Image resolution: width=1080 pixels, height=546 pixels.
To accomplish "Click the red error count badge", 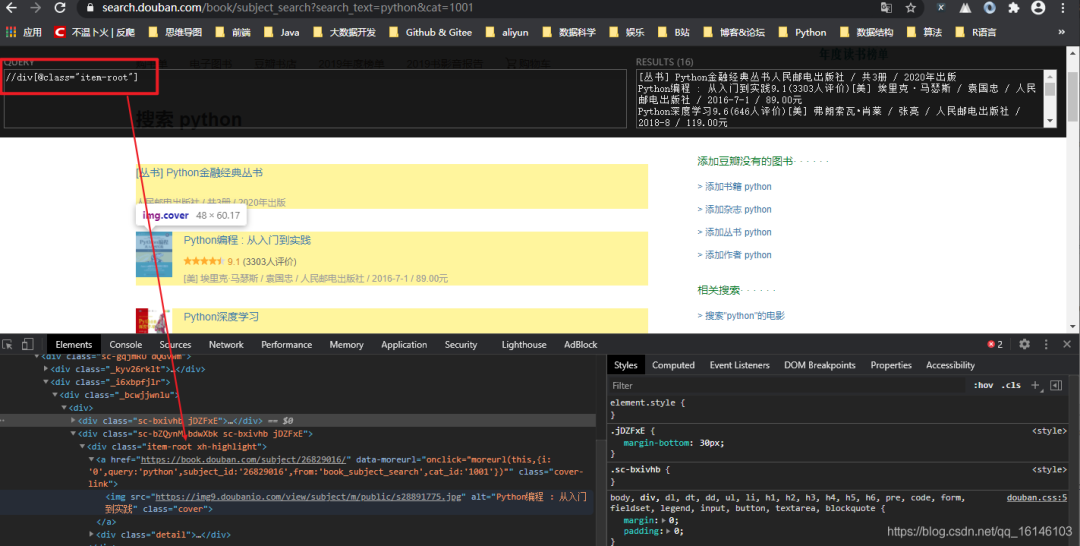I will (x=995, y=344).
